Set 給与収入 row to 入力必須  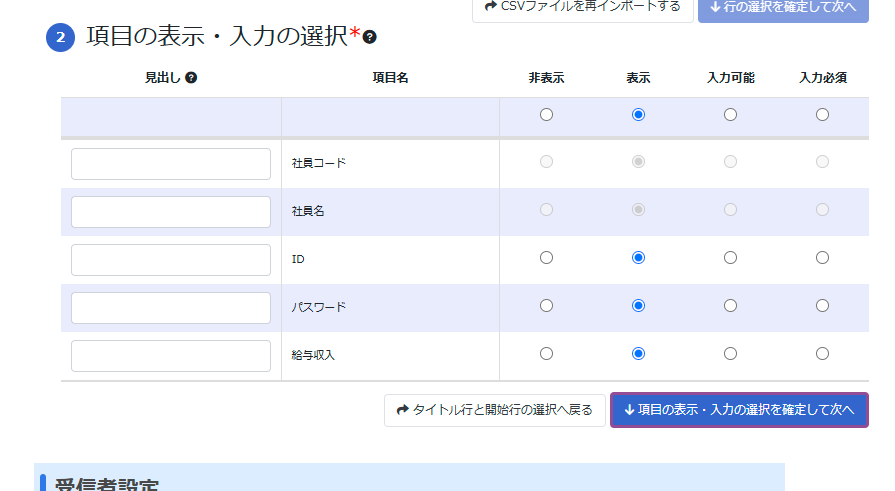822,353
